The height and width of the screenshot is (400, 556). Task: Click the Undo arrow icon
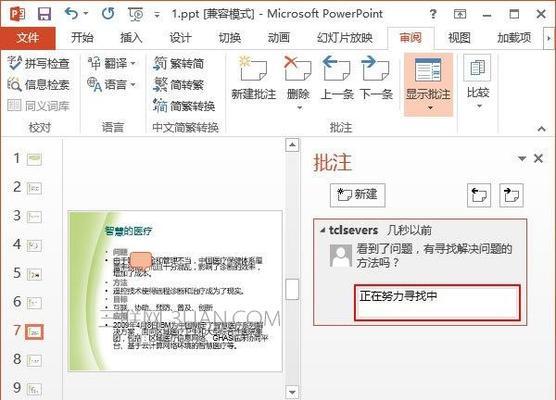[71, 14]
